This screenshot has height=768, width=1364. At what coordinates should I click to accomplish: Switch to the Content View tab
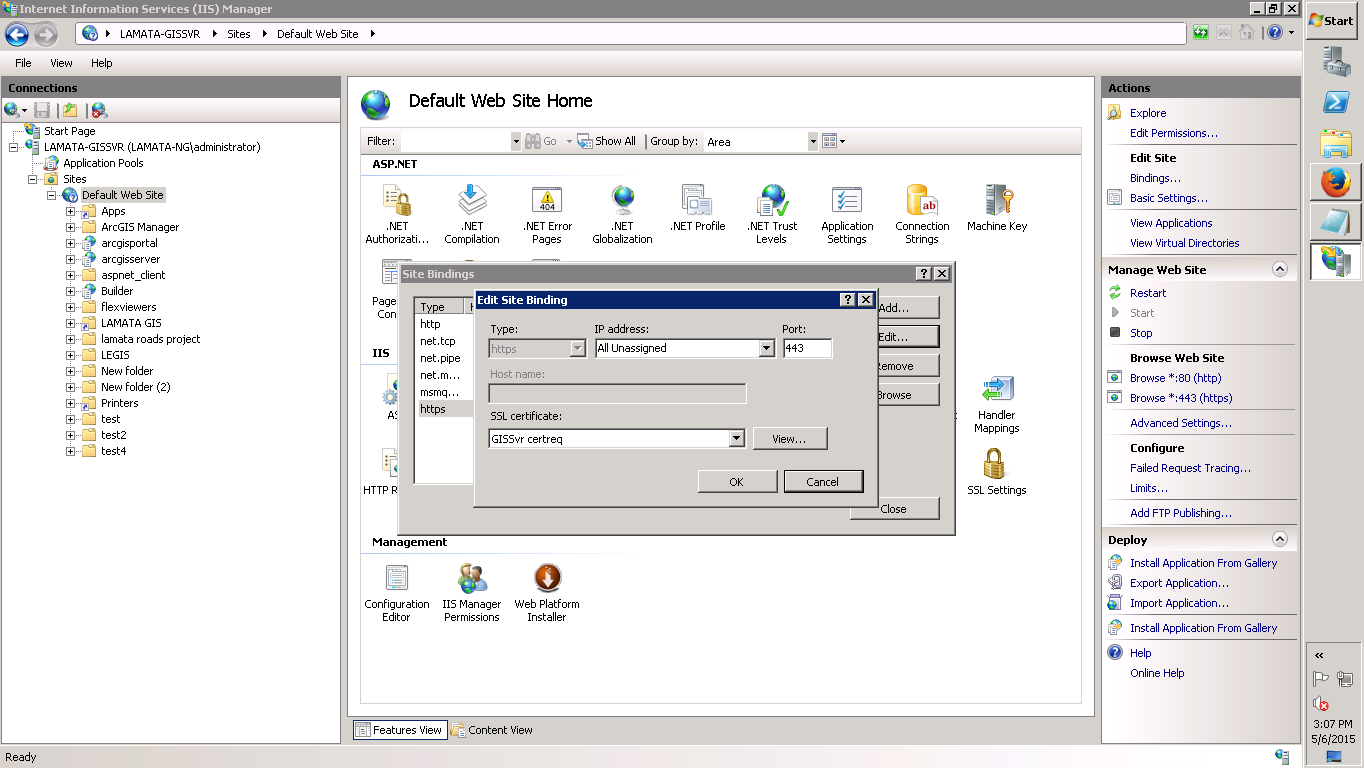point(492,730)
